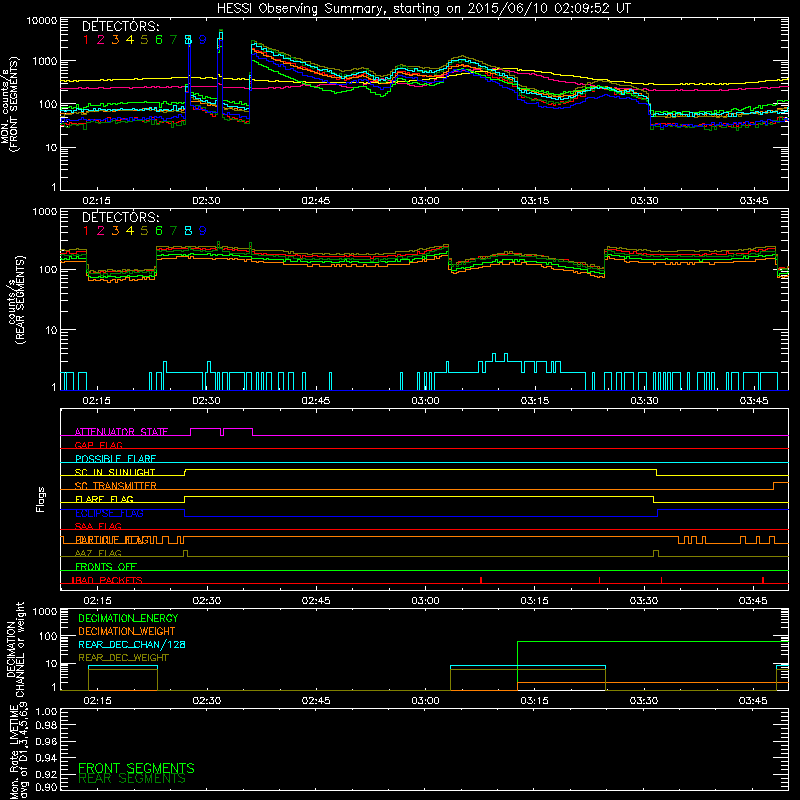
Task: Click the DECIMATION_ENERGY legend entry
Action: [128, 618]
